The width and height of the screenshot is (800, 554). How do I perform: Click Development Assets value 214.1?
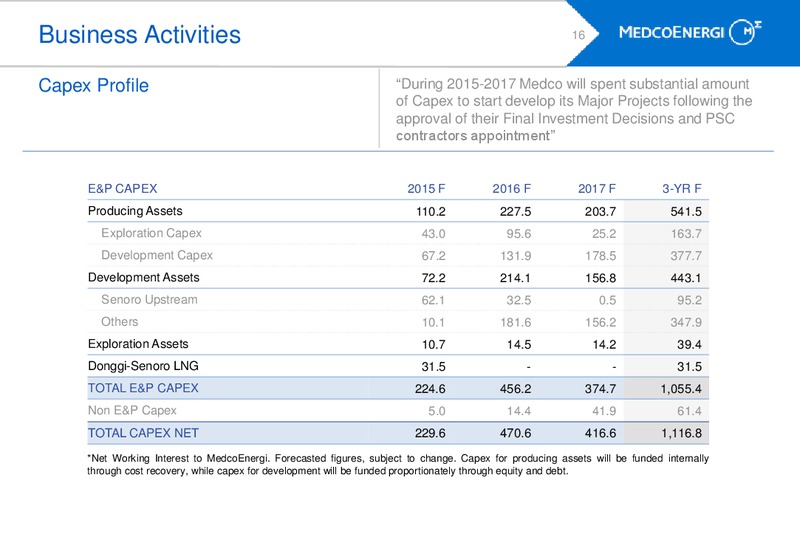(x=515, y=278)
